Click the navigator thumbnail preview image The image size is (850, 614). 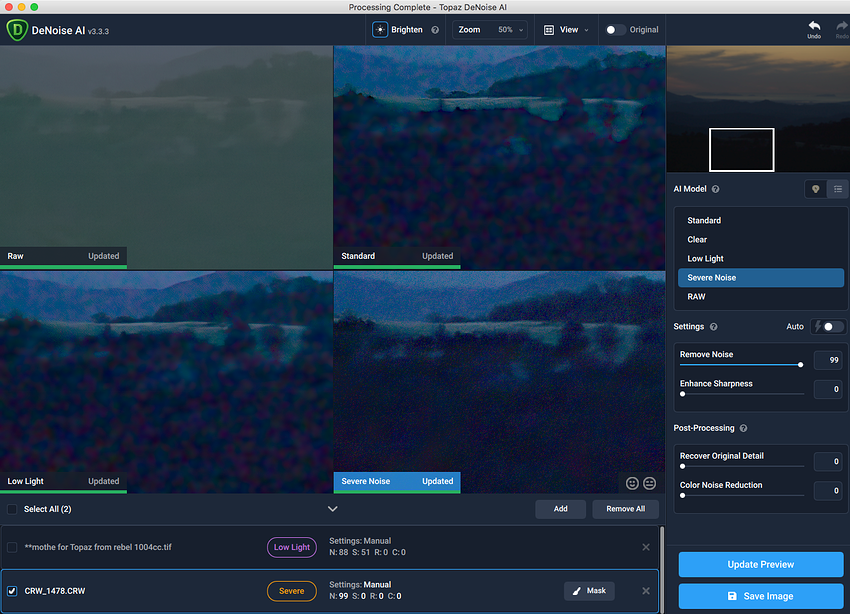758,109
